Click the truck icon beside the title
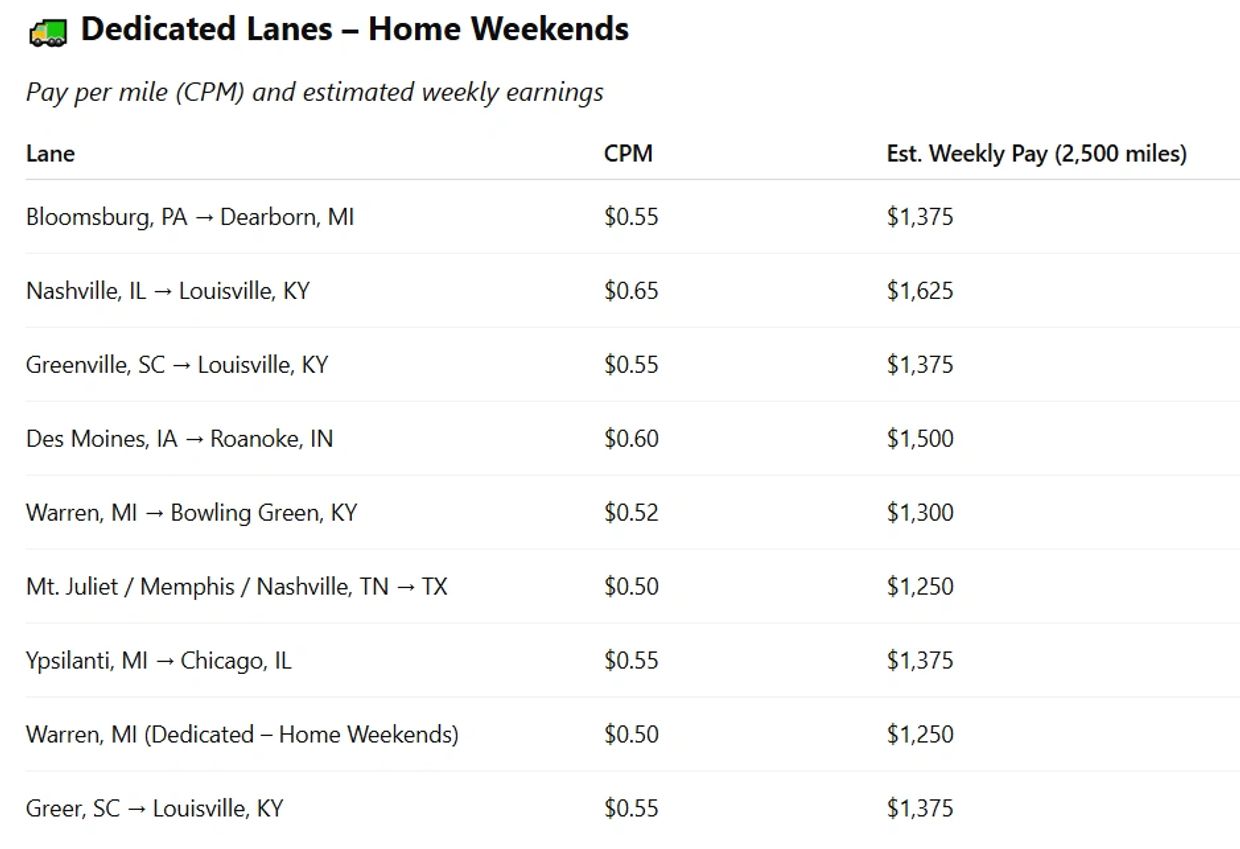Image resolution: width=1240 pixels, height=849 pixels. click(47, 32)
